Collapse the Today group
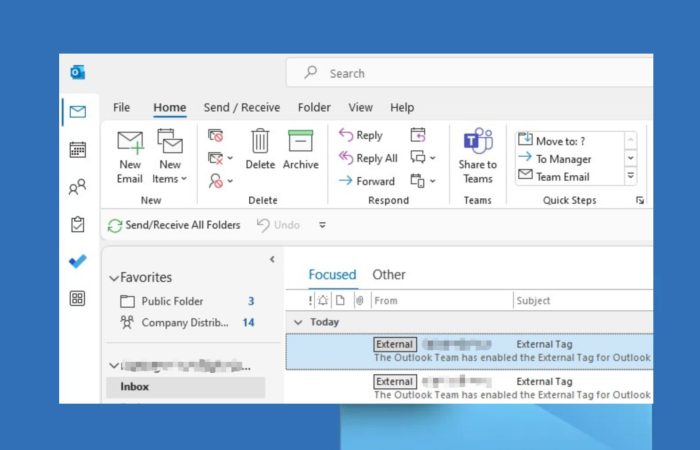Image resolution: width=700 pixels, height=450 pixels. coord(298,322)
